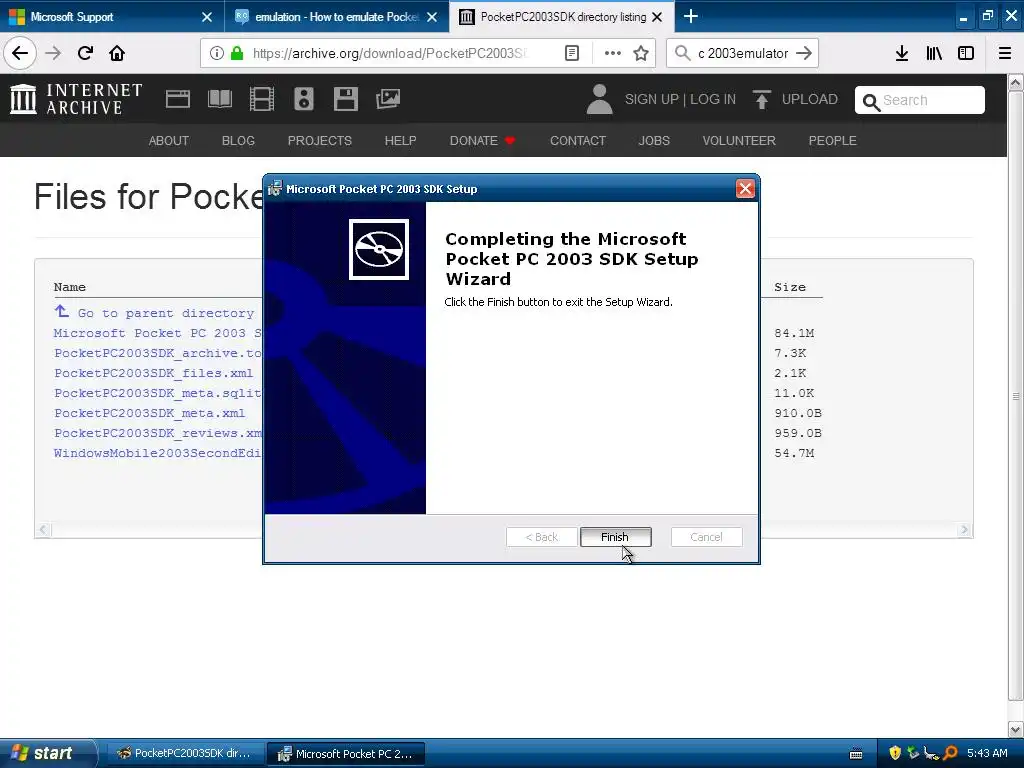This screenshot has height=768, width=1024.
Task: Click LOG IN link
Action: tap(713, 99)
